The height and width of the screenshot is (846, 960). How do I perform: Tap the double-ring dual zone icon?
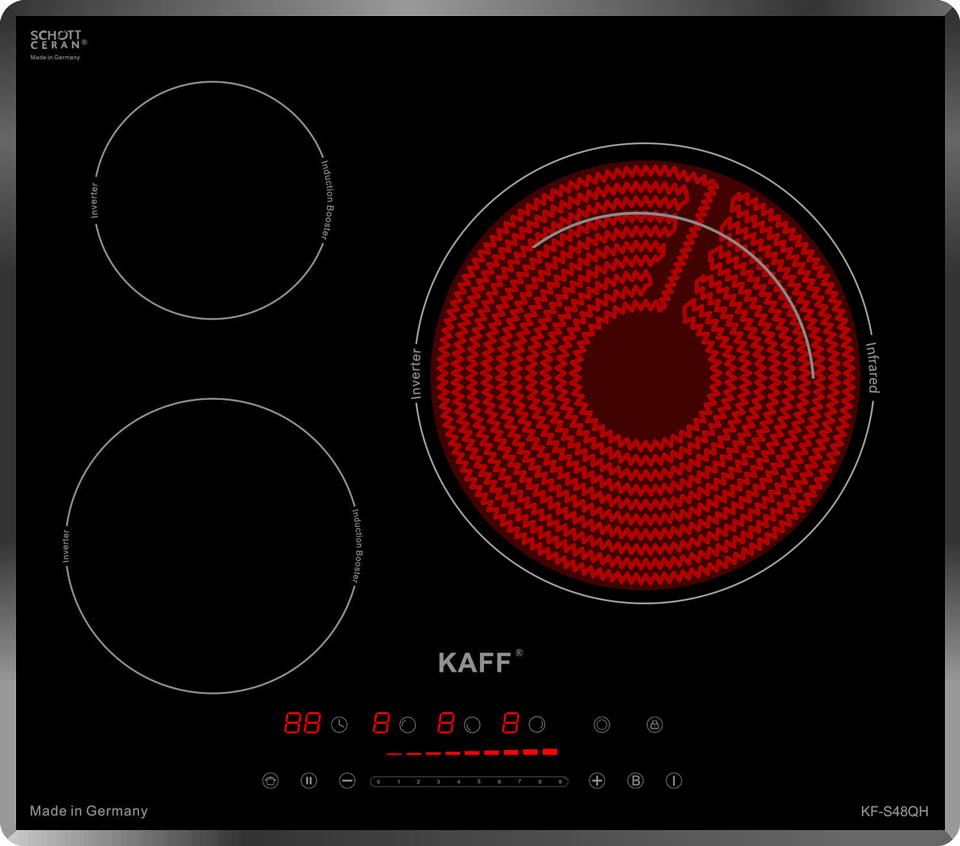[602, 725]
